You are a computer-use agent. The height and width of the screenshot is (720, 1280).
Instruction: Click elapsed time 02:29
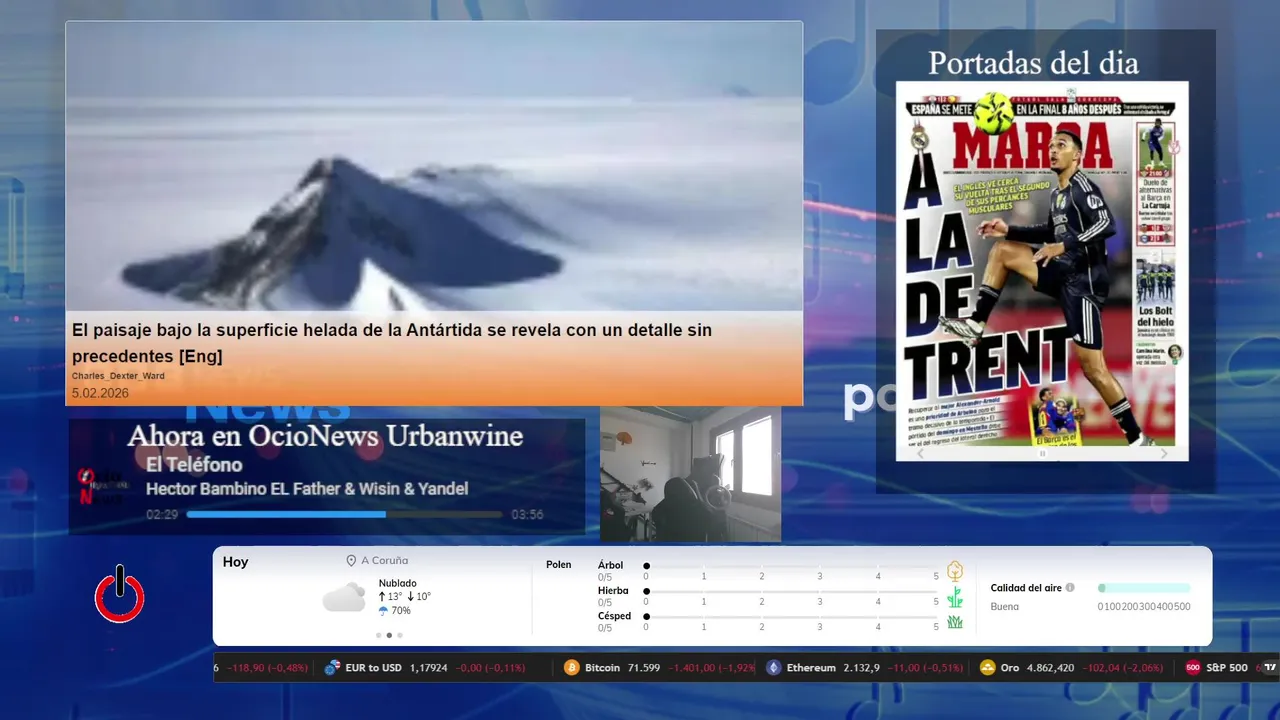(x=162, y=515)
